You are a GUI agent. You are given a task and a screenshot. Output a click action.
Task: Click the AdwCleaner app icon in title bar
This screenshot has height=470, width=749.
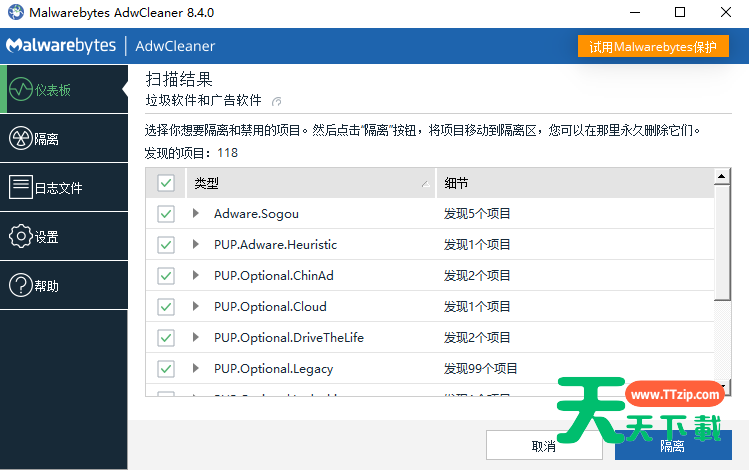[x=16, y=12]
